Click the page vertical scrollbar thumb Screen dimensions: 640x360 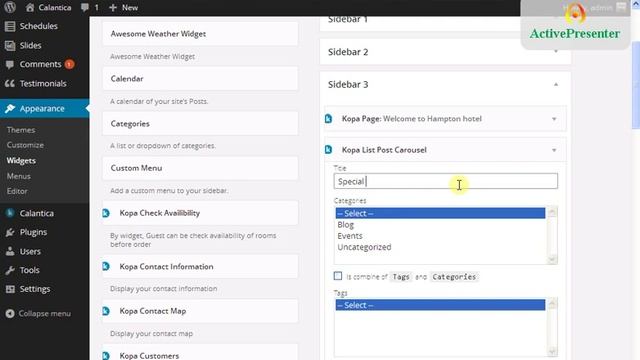click(636, 84)
